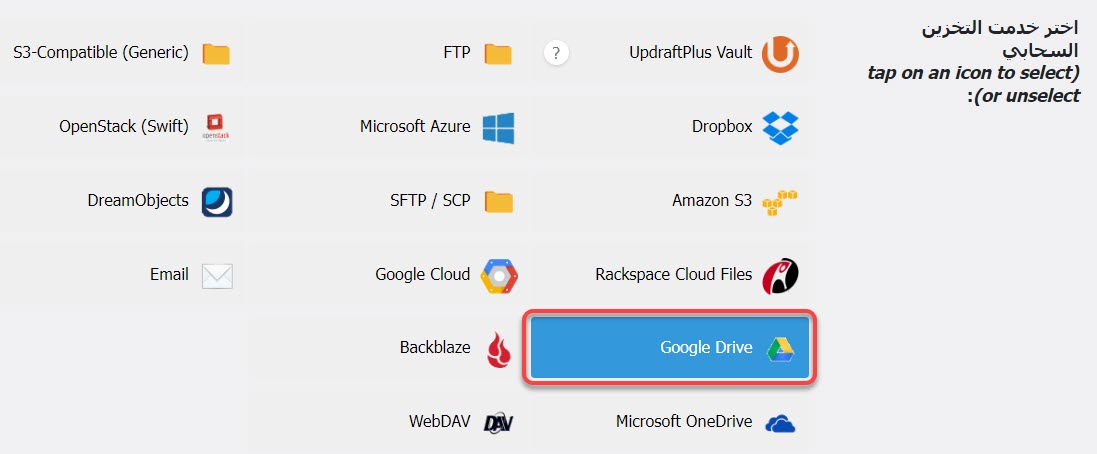Image resolution: width=1097 pixels, height=454 pixels.
Task: Click the Email envelope icon
Action: click(216, 275)
